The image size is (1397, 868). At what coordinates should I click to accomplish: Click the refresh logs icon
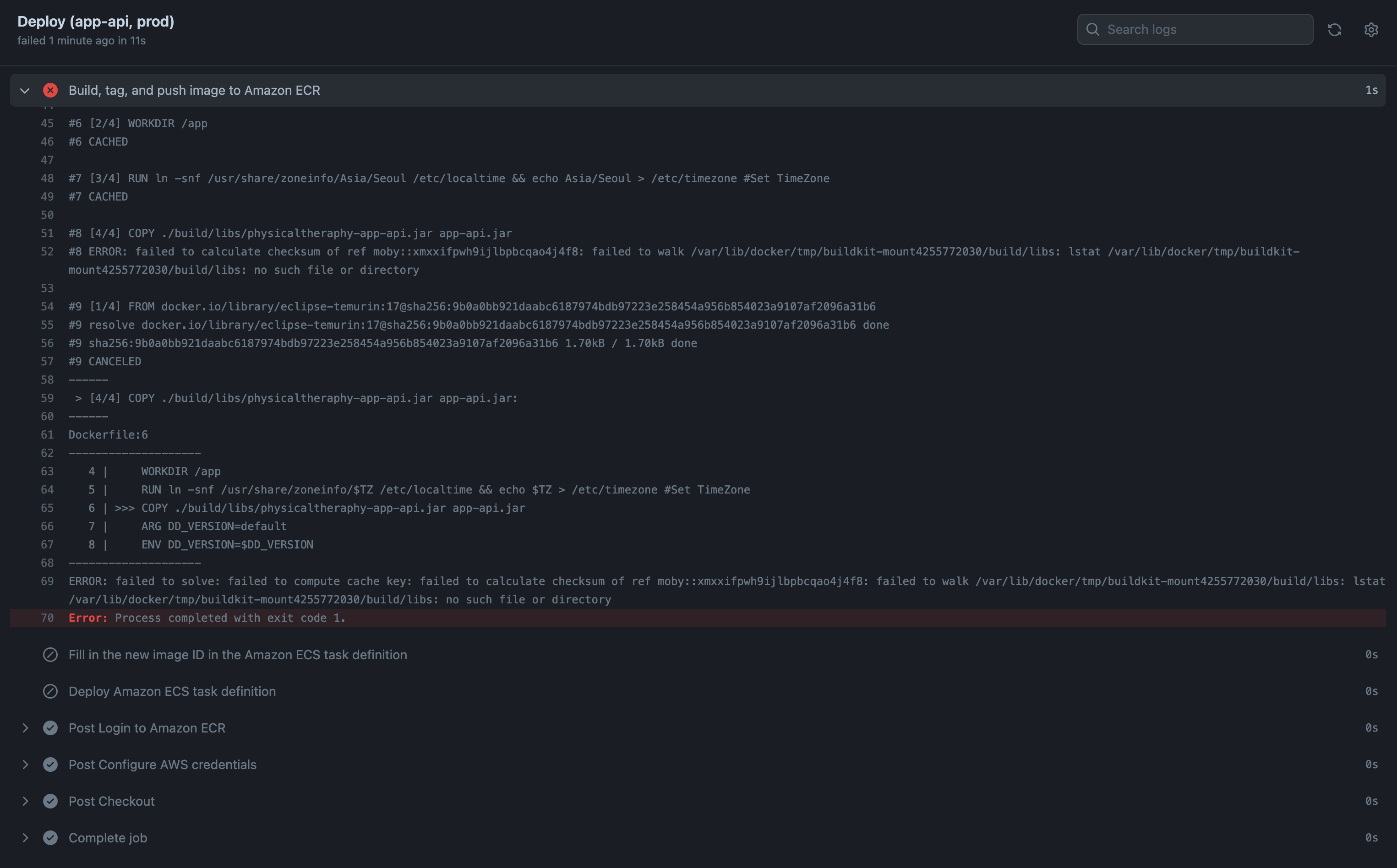tap(1334, 30)
